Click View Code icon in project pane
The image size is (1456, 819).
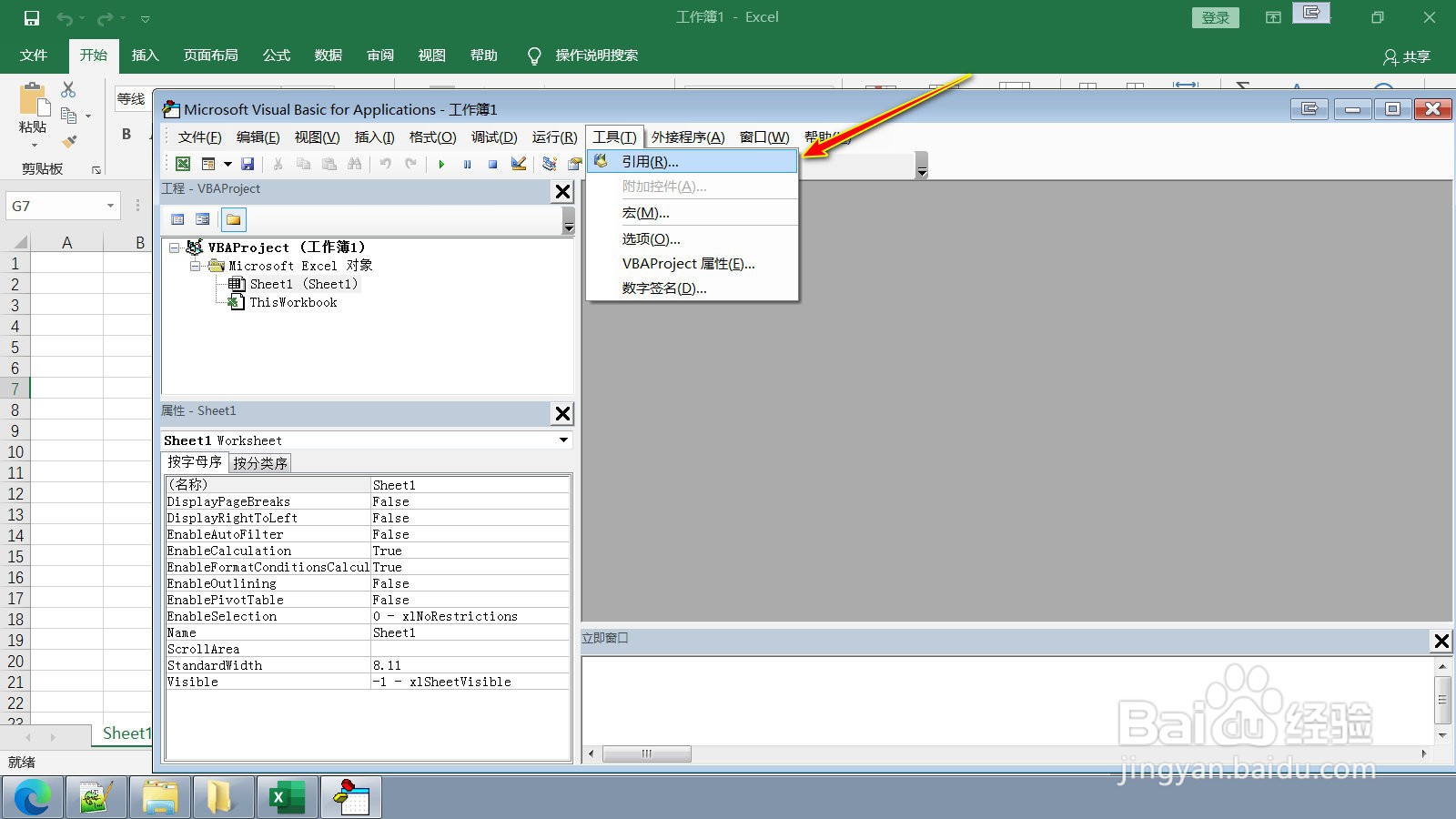(177, 219)
